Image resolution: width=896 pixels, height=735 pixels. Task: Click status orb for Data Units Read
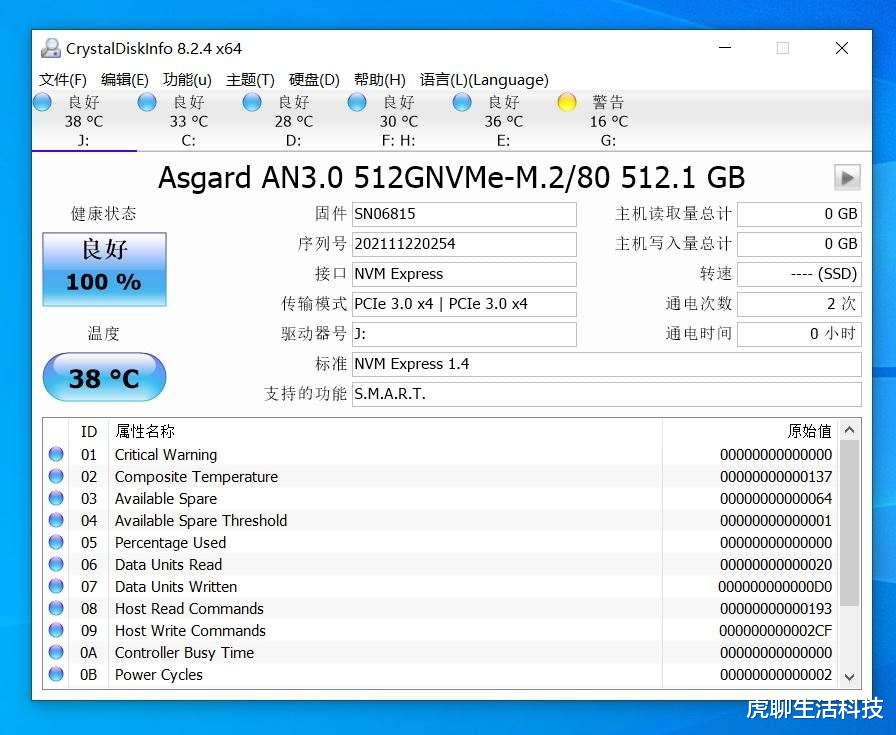[x=56, y=564]
